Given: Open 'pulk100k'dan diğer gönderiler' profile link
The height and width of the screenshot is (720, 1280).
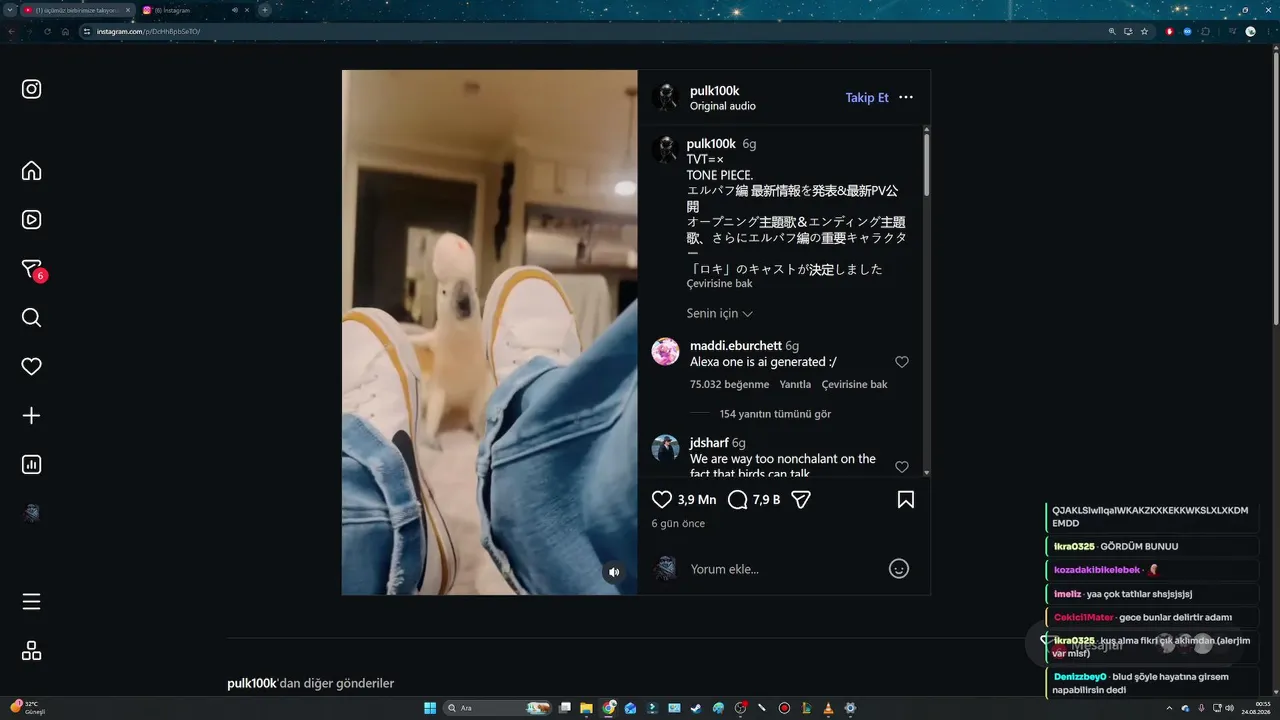Looking at the screenshot, I should 252,683.
